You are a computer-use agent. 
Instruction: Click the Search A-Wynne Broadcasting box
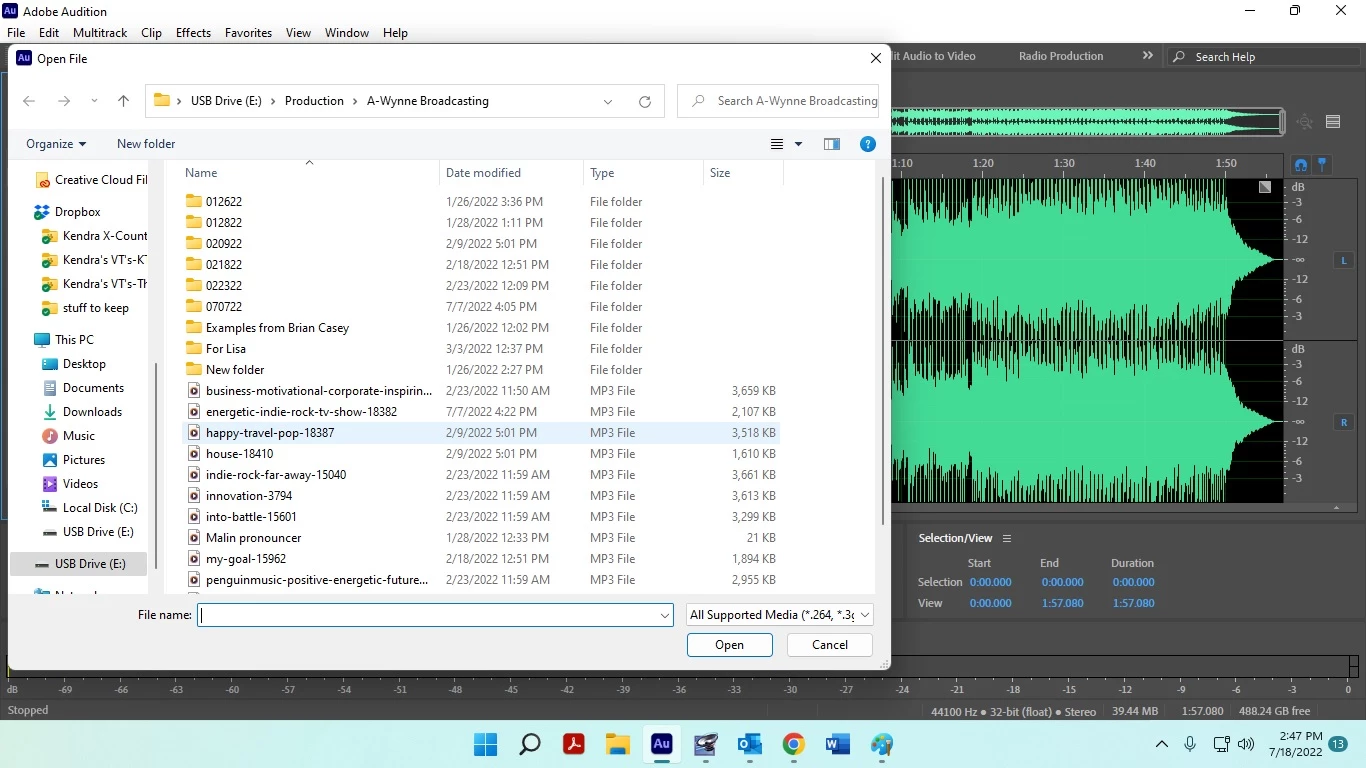click(779, 101)
